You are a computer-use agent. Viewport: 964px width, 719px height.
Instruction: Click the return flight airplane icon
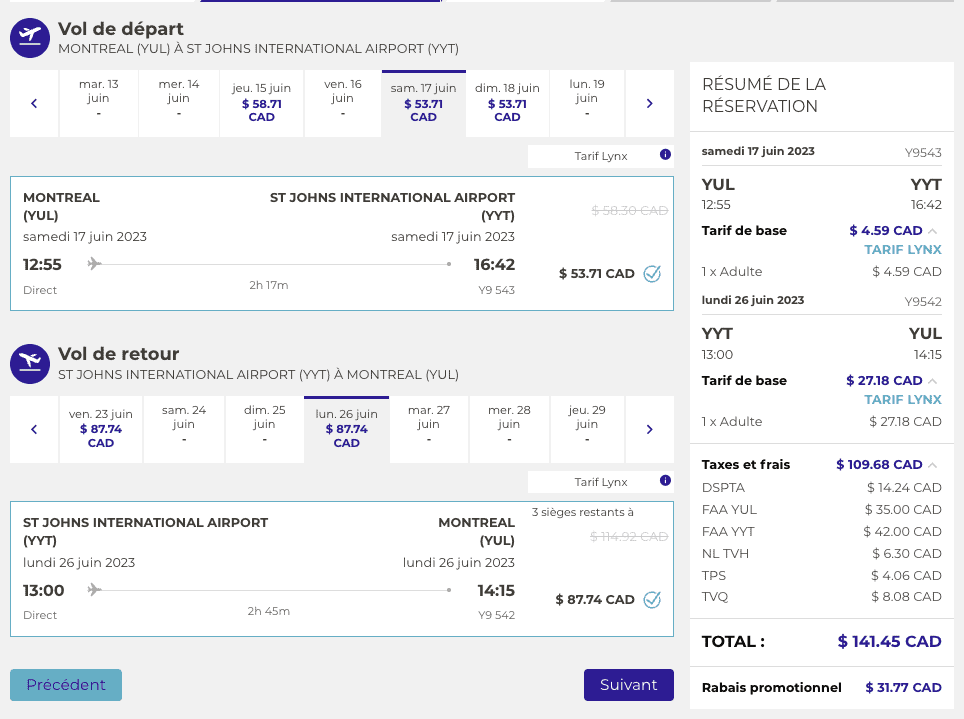pyautogui.click(x=30, y=363)
